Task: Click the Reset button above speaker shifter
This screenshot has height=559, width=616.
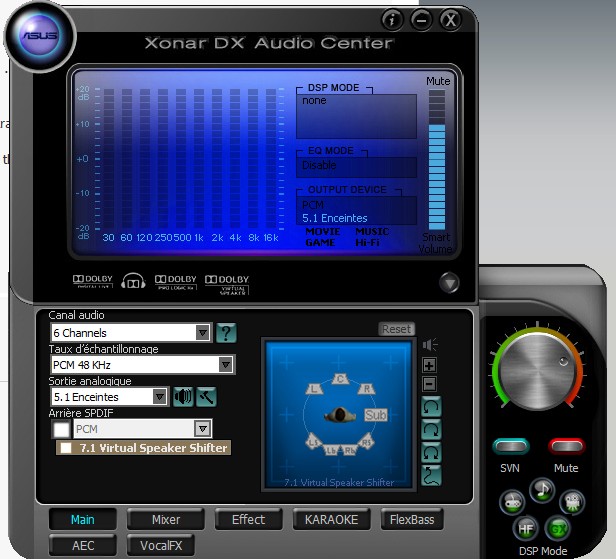Action: [396, 329]
